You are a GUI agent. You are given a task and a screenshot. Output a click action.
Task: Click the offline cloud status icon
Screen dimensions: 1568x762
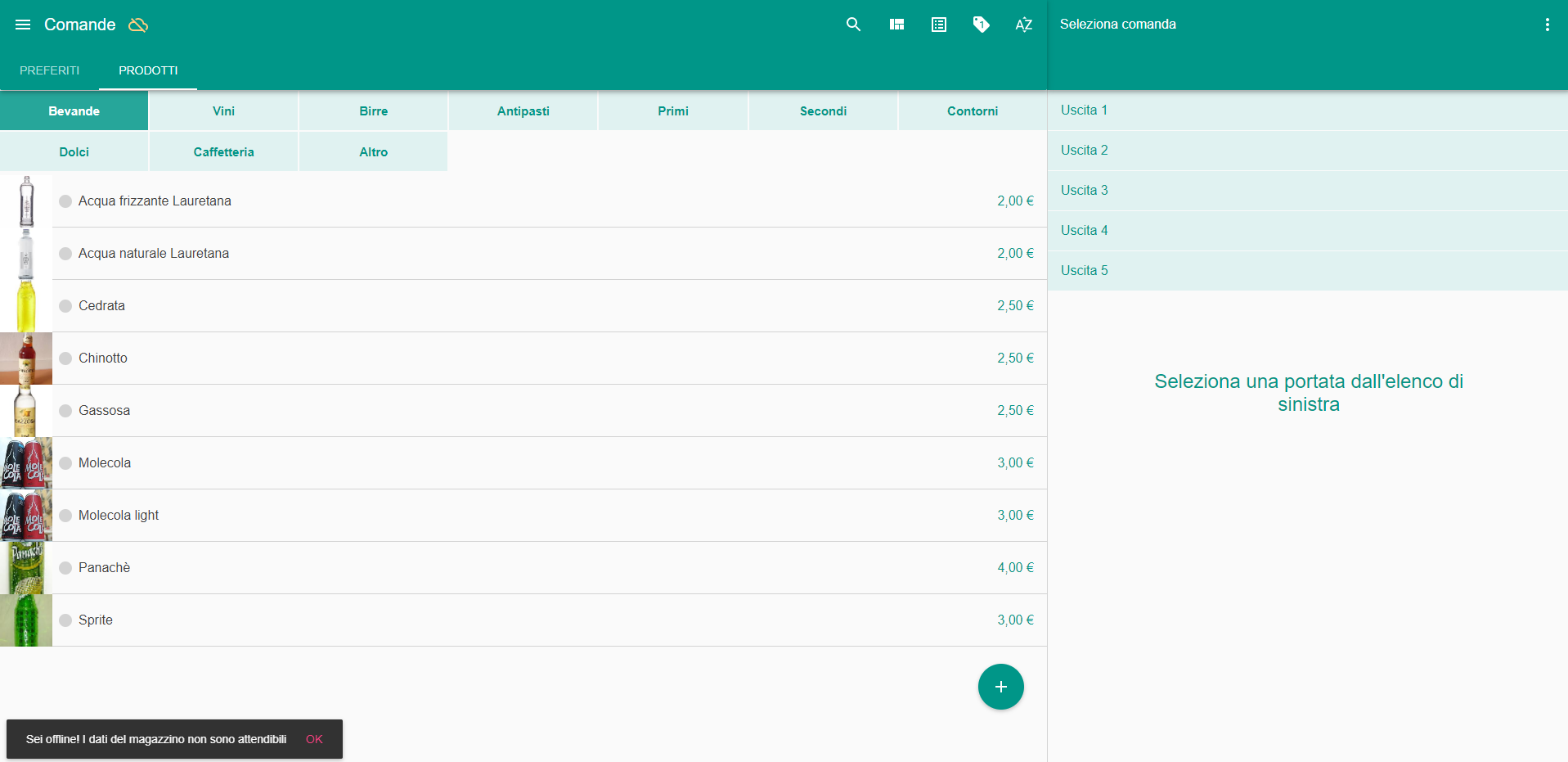[x=138, y=25]
